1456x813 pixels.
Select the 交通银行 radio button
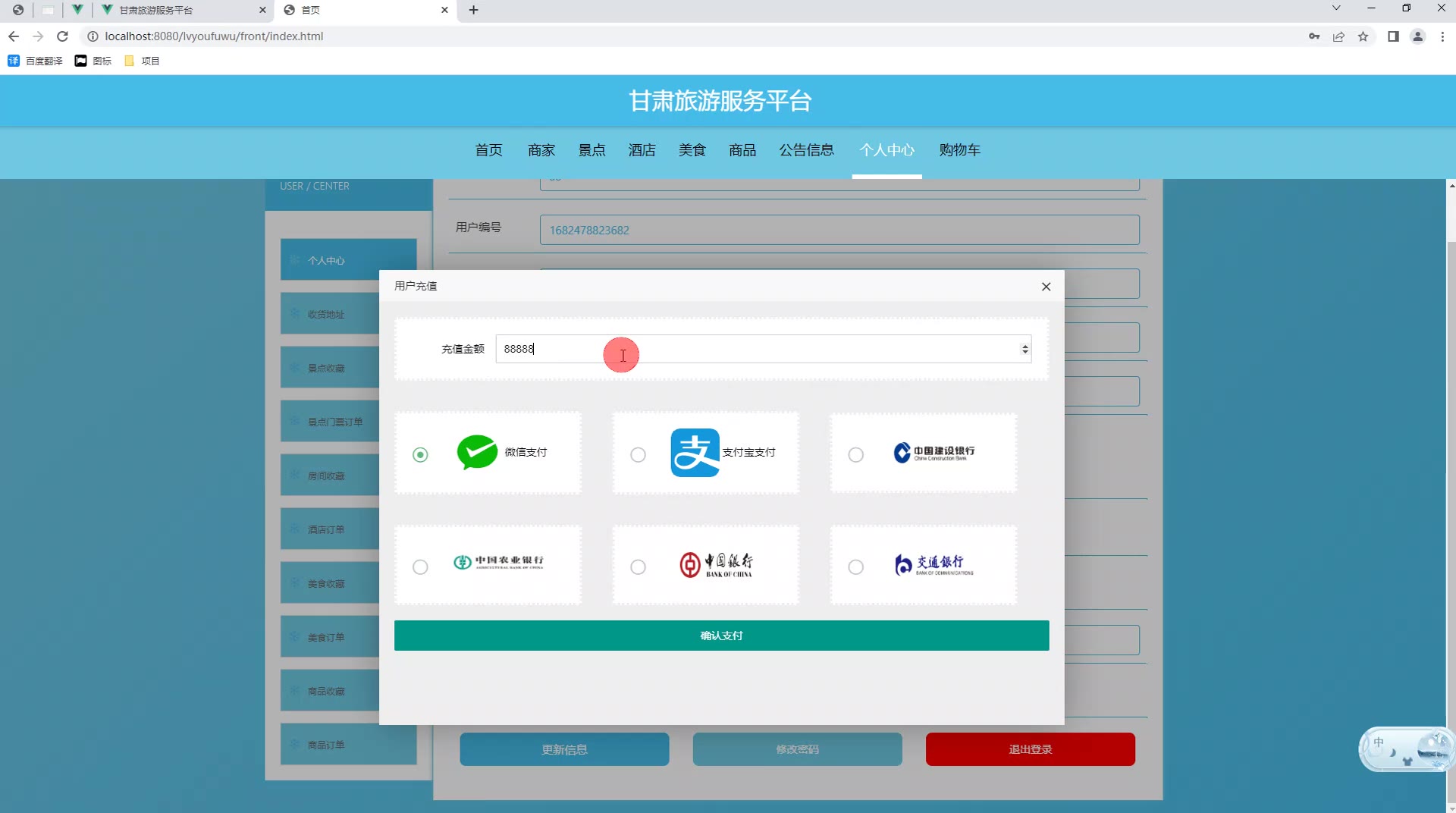pyautogui.click(x=855, y=567)
